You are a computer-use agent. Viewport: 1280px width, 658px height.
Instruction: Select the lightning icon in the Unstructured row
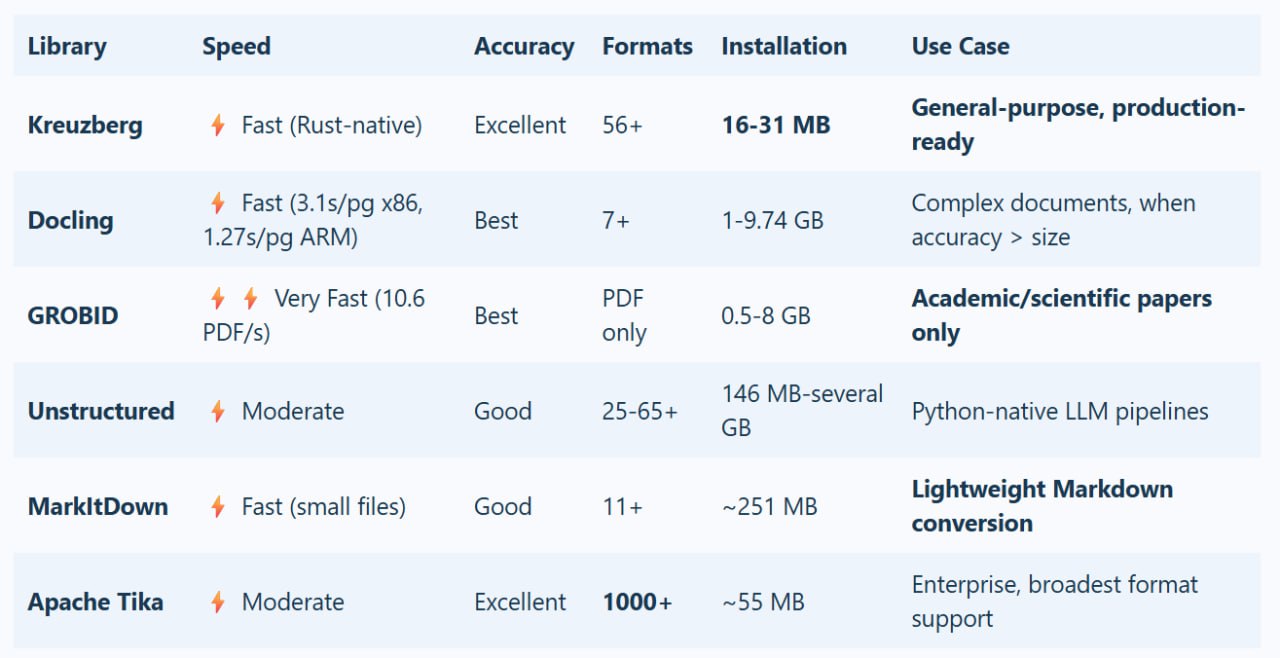click(217, 411)
